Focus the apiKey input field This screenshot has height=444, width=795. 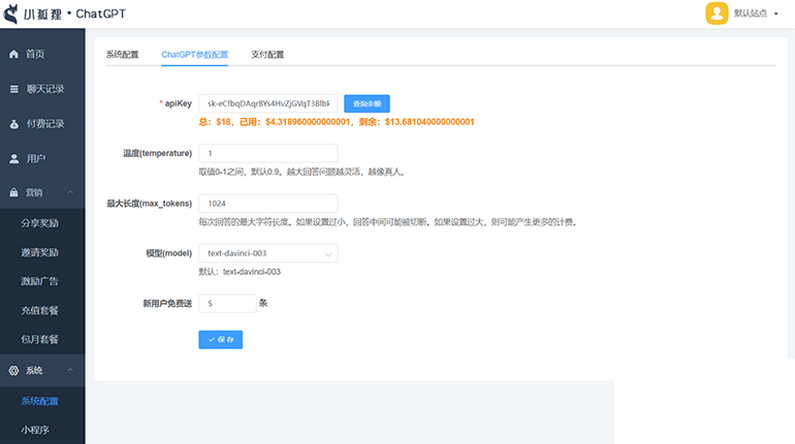268,103
